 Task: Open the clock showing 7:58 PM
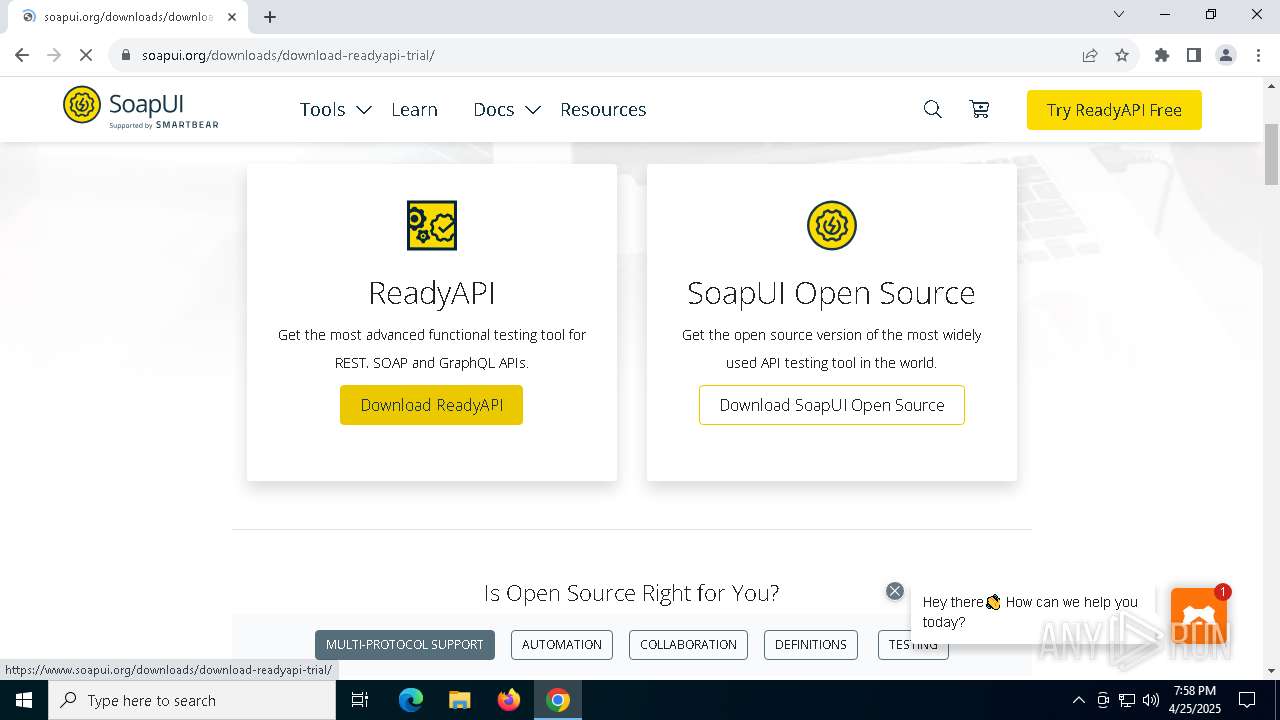click(x=1195, y=700)
